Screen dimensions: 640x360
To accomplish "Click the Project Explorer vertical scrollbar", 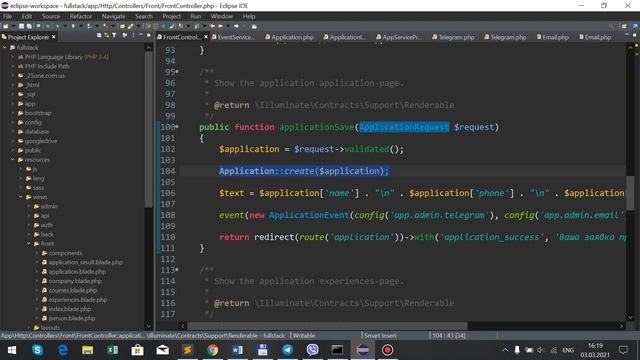I will click(149, 129).
